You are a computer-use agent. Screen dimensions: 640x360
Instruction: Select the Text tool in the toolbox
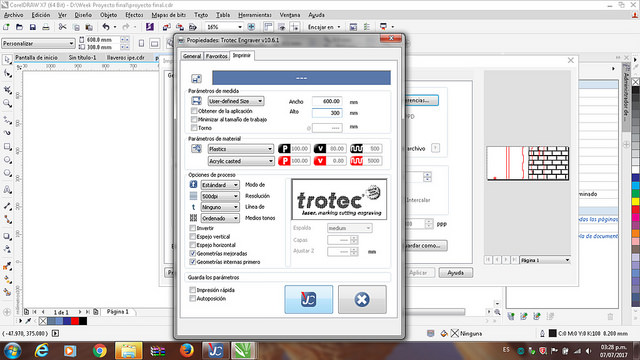[x=7, y=190]
